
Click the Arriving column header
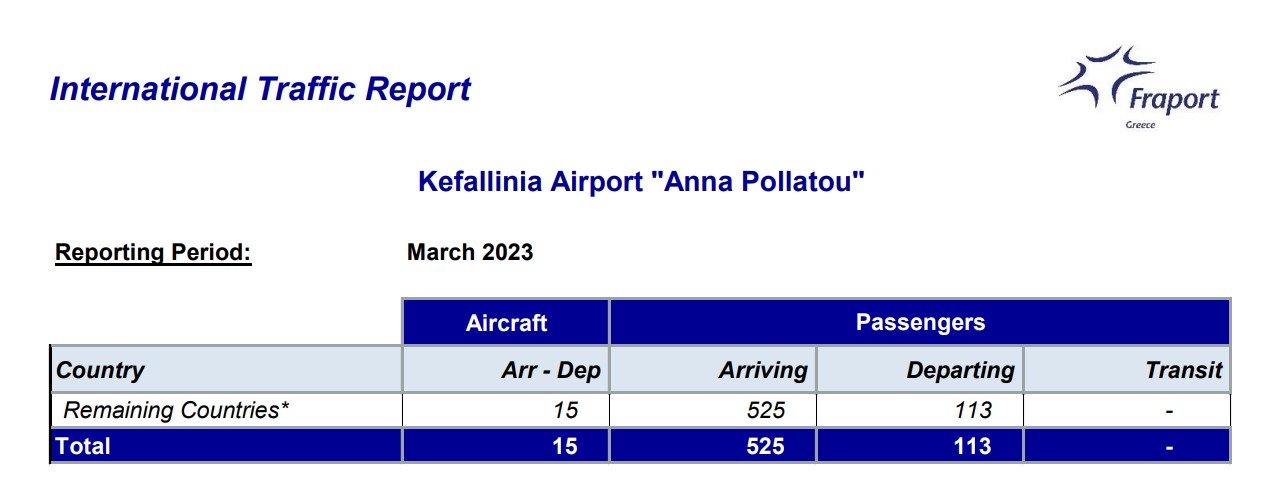coord(763,370)
